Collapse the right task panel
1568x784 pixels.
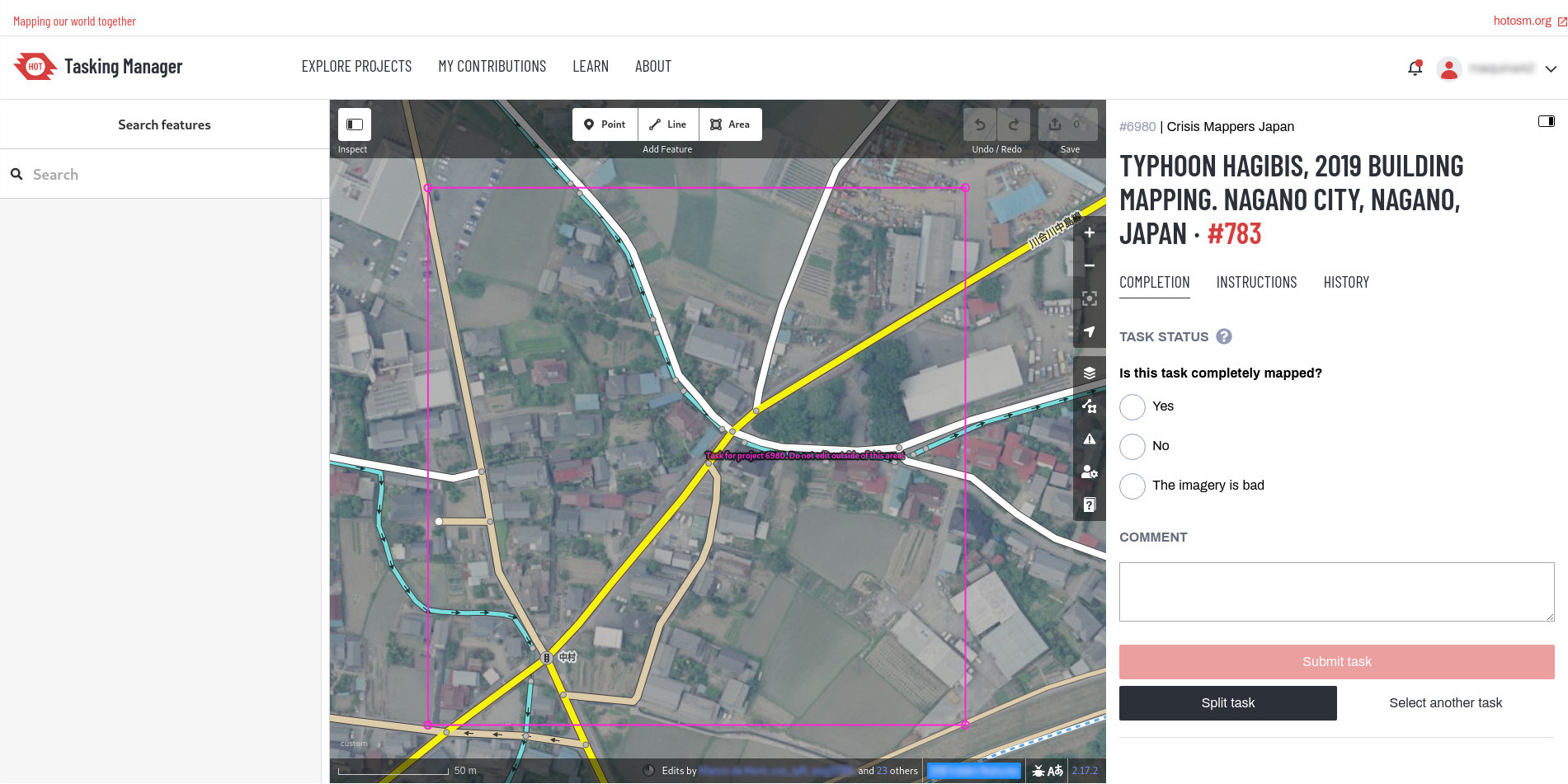1546,120
